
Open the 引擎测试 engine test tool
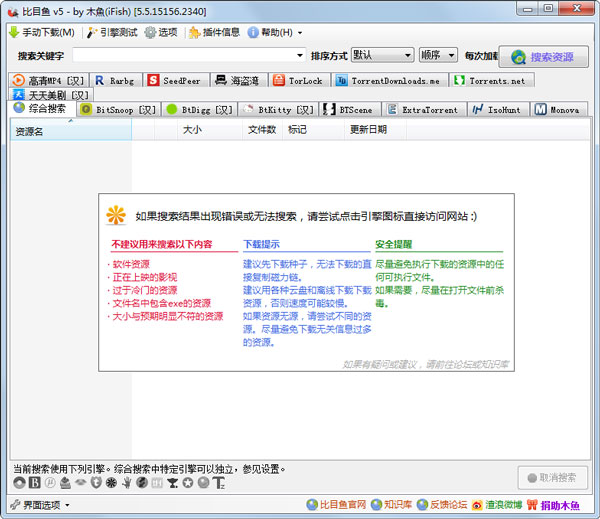click(x=91, y=32)
